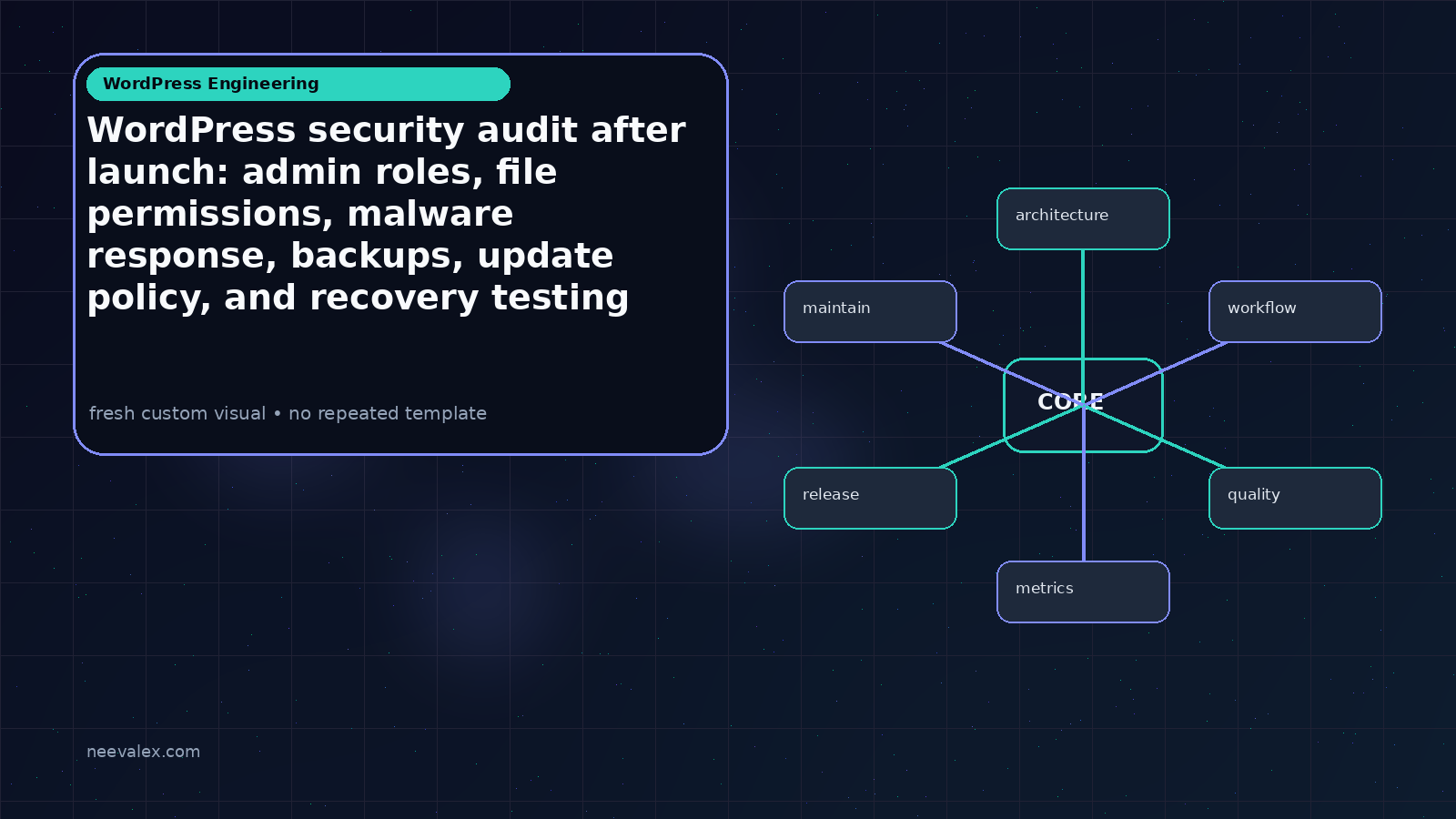Select the metrics node
1456x819 pixels.
click(x=1083, y=591)
